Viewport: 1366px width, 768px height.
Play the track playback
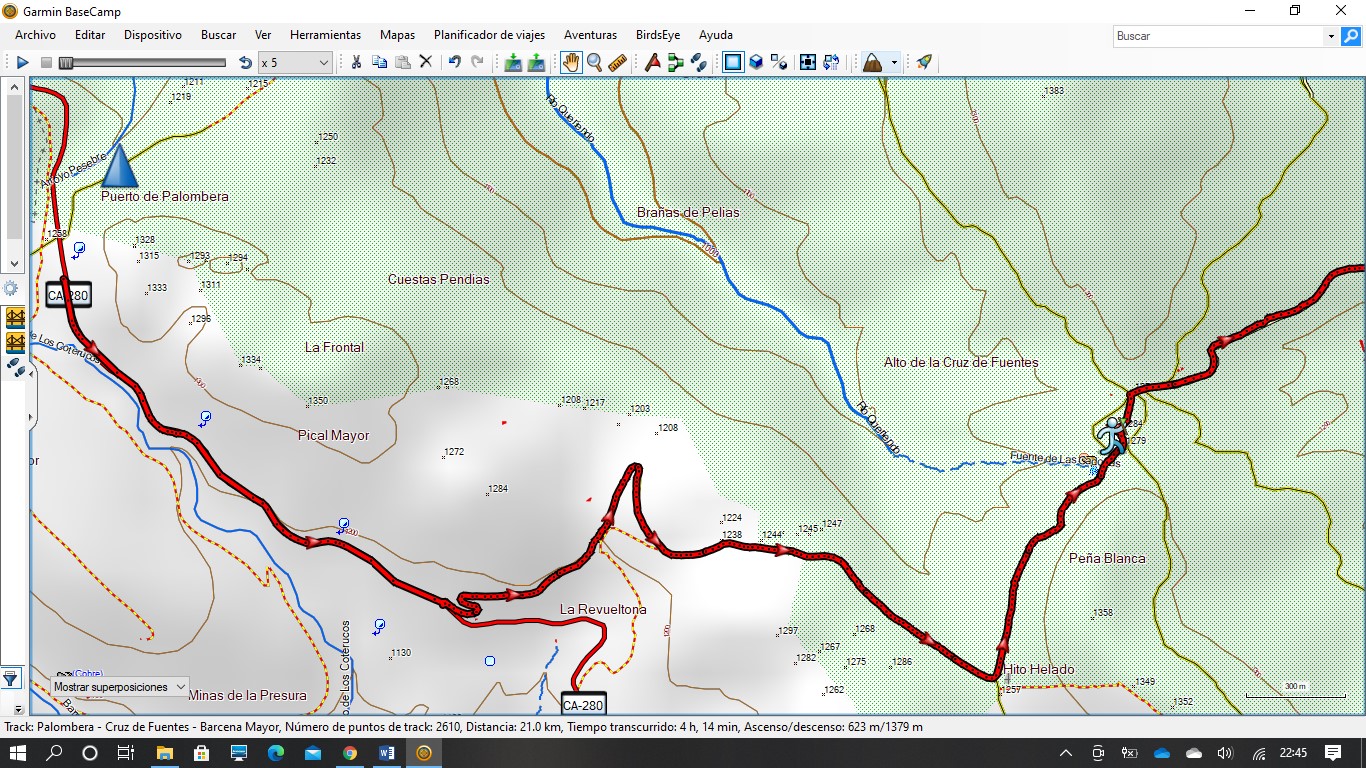click(x=23, y=62)
